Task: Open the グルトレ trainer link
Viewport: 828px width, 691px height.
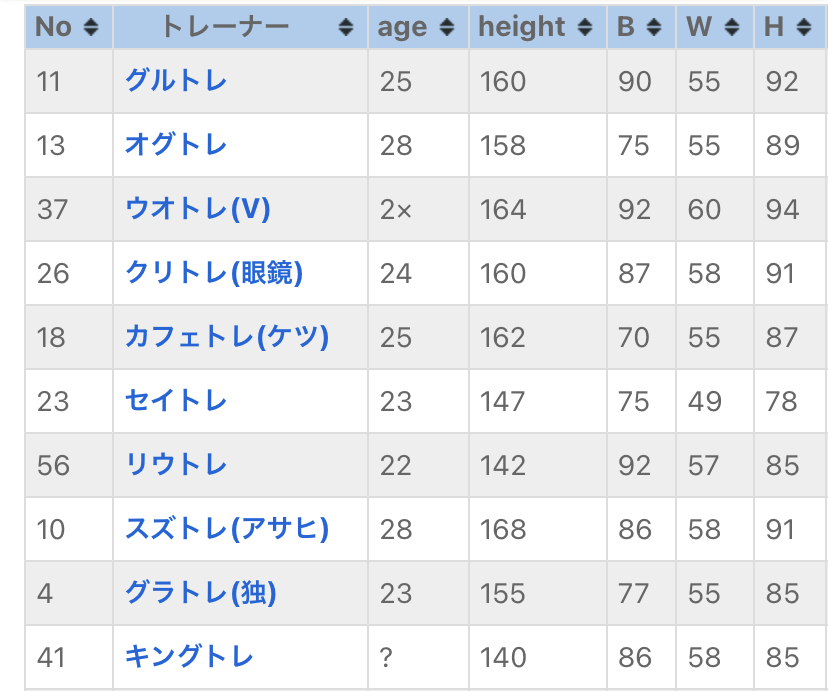Action: tap(176, 81)
